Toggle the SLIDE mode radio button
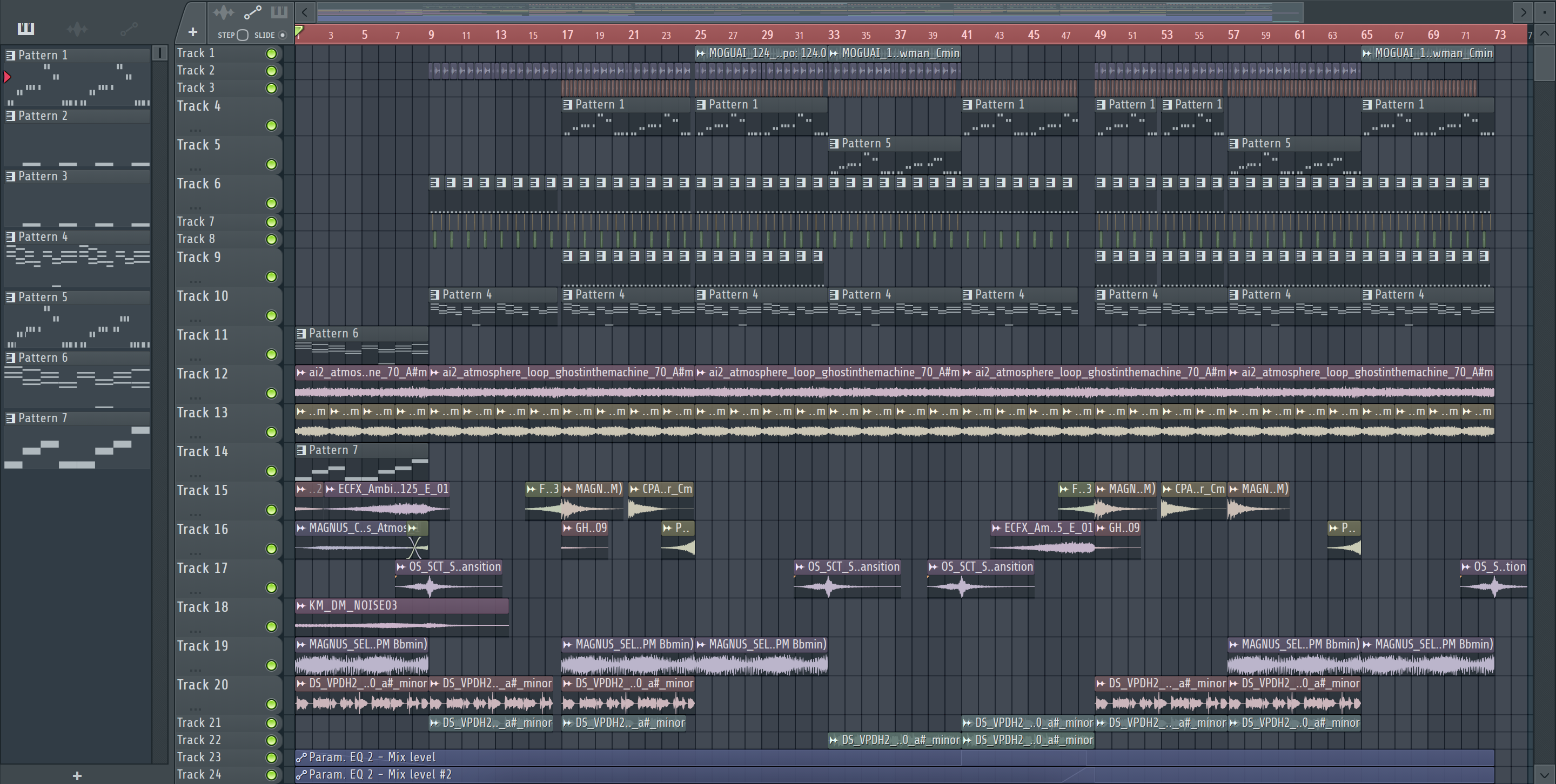 pyautogui.click(x=282, y=35)
